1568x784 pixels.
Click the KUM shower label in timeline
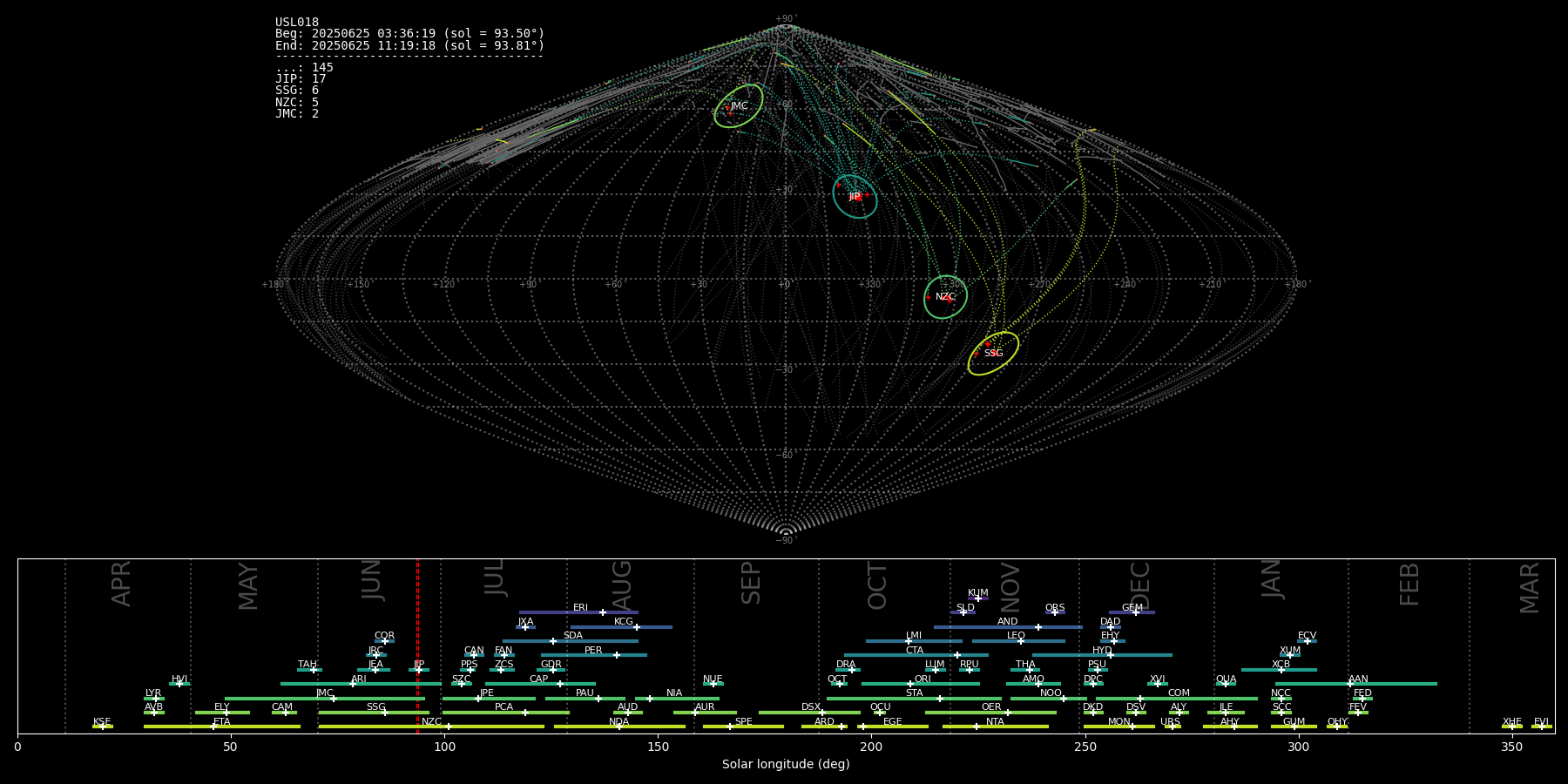(x=978, y=593)
